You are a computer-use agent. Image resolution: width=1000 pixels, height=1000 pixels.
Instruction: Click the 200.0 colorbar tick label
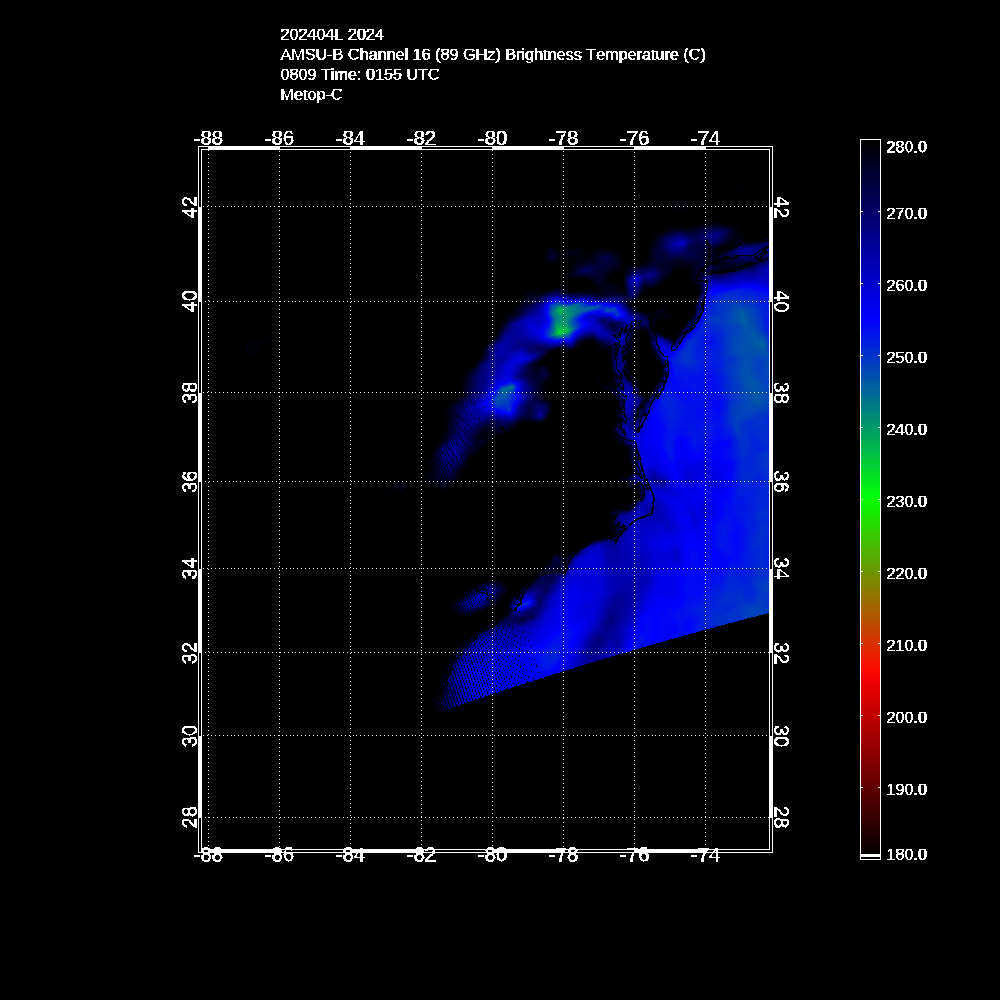(x=907, y=717)
